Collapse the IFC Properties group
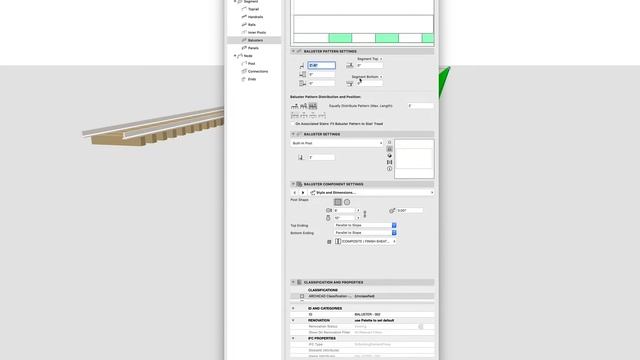640x360 pixels. (x=293, y=339)
